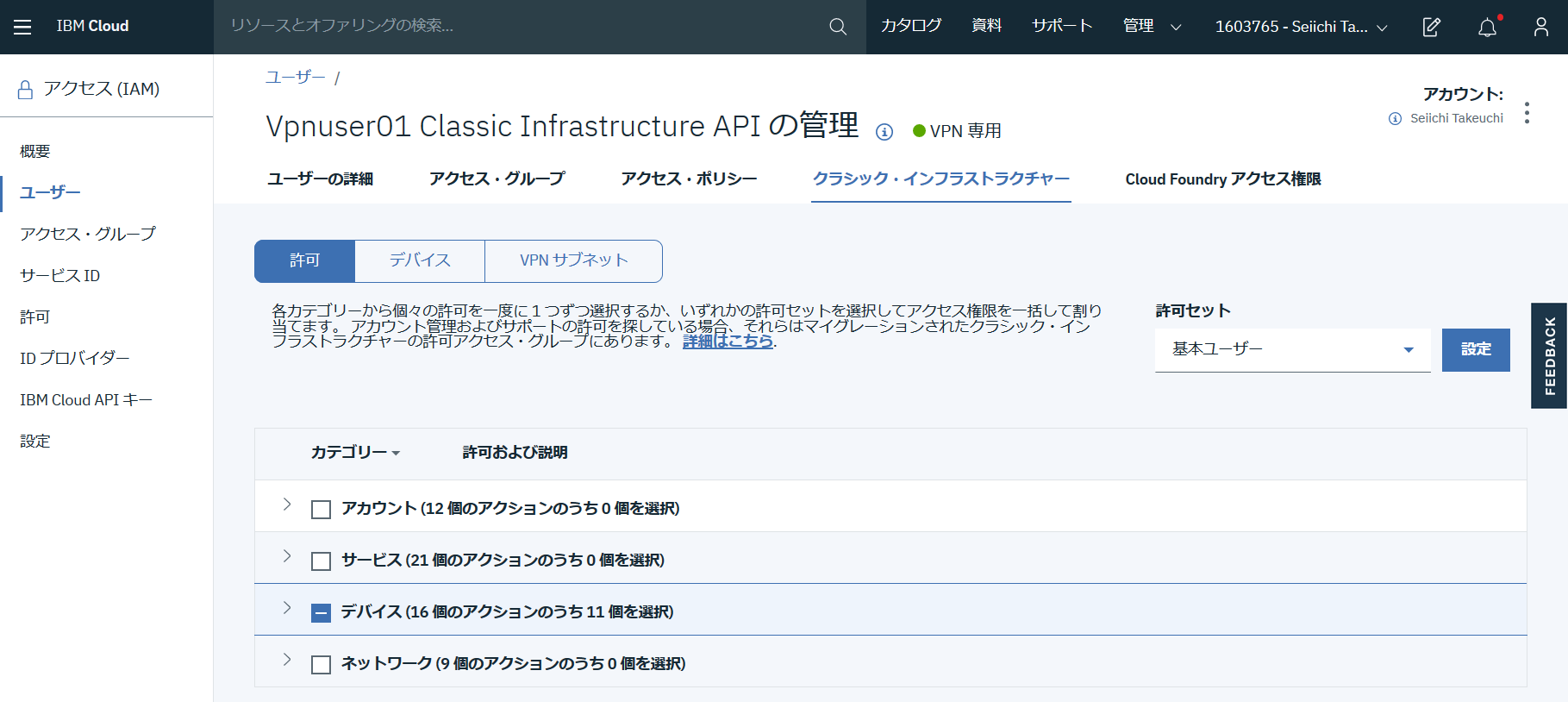Toggle the デバイス category checkbox
This screenshot has height=702, width=1568.
pos(321,613)
